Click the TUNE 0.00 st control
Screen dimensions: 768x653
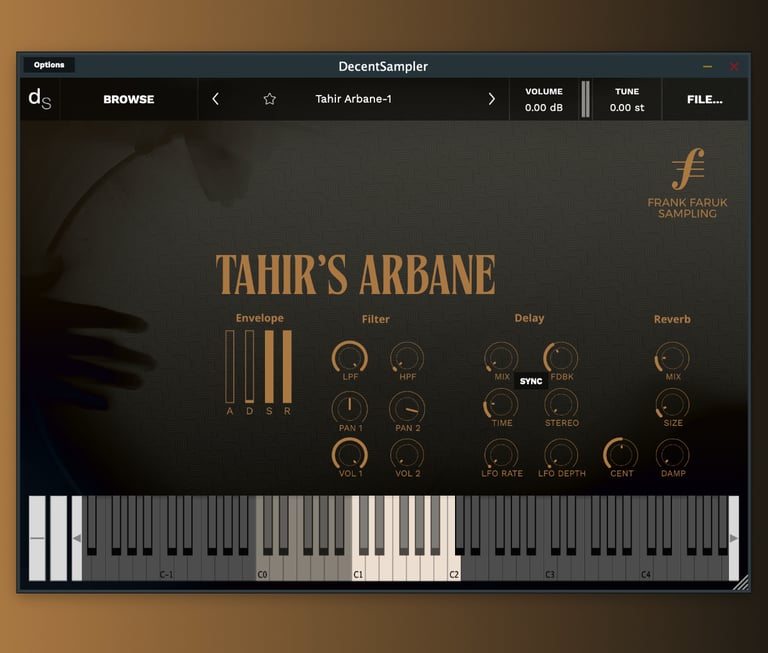627,99
